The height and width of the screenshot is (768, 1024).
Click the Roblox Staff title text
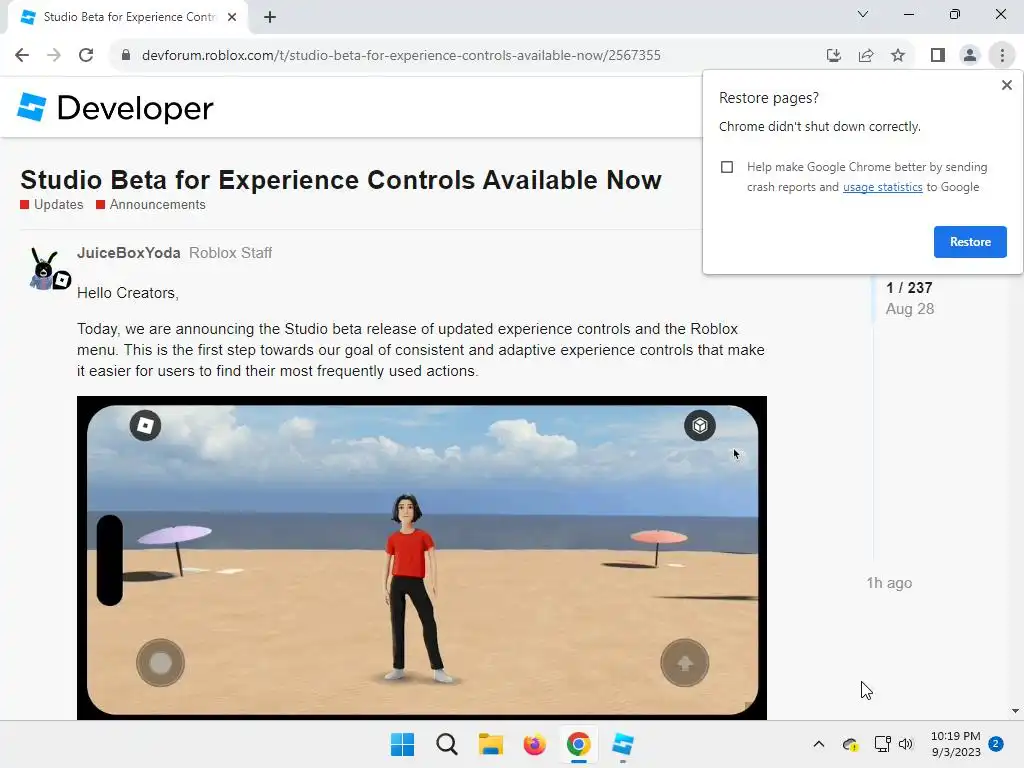231,253
